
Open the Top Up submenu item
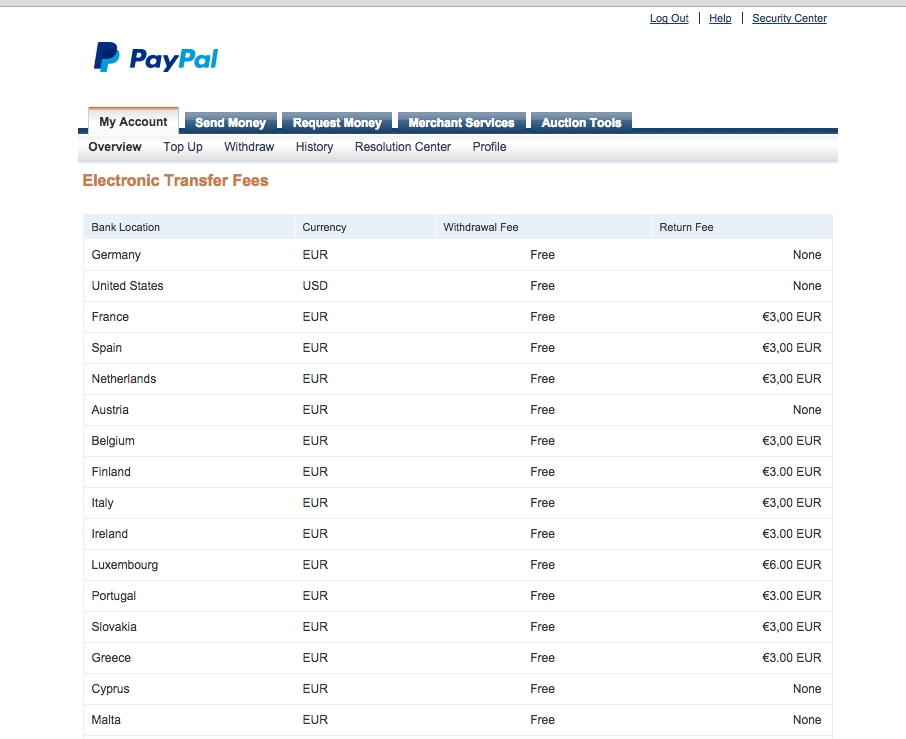coord(183,147)
